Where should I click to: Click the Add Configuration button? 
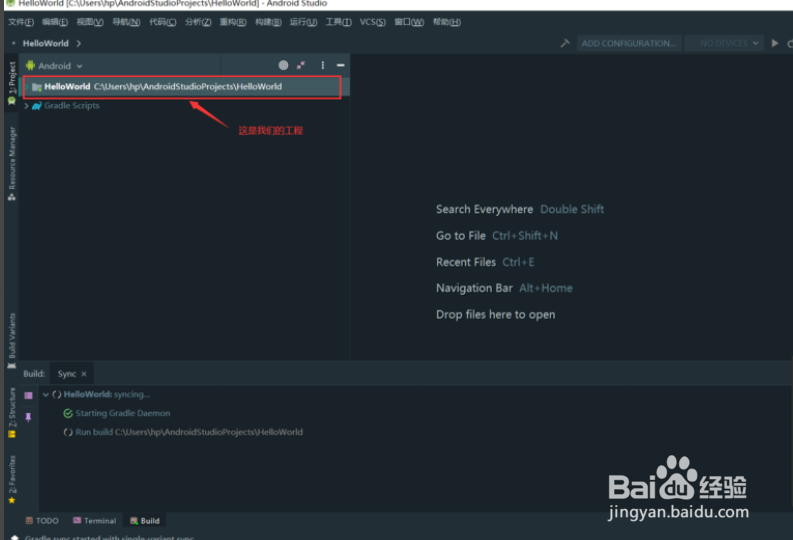pyautogui.click(x=629, y=43)
